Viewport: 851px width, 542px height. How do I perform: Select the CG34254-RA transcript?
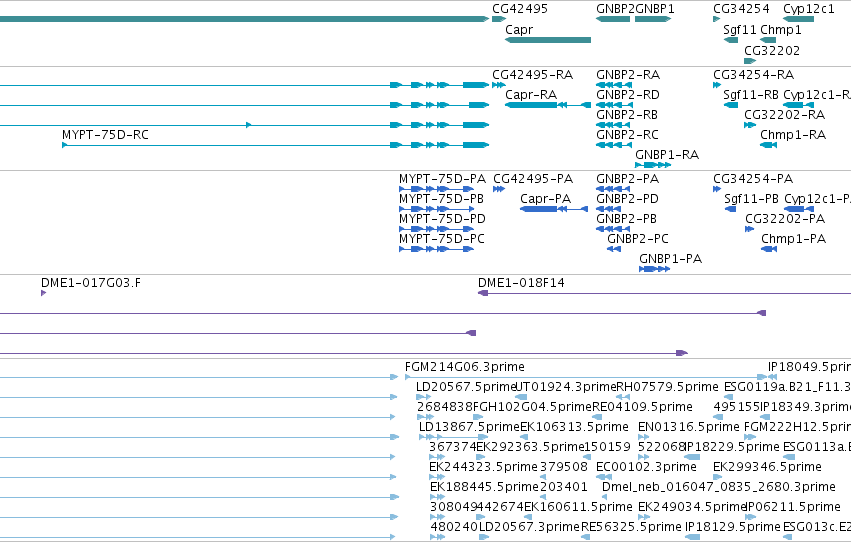717,85
